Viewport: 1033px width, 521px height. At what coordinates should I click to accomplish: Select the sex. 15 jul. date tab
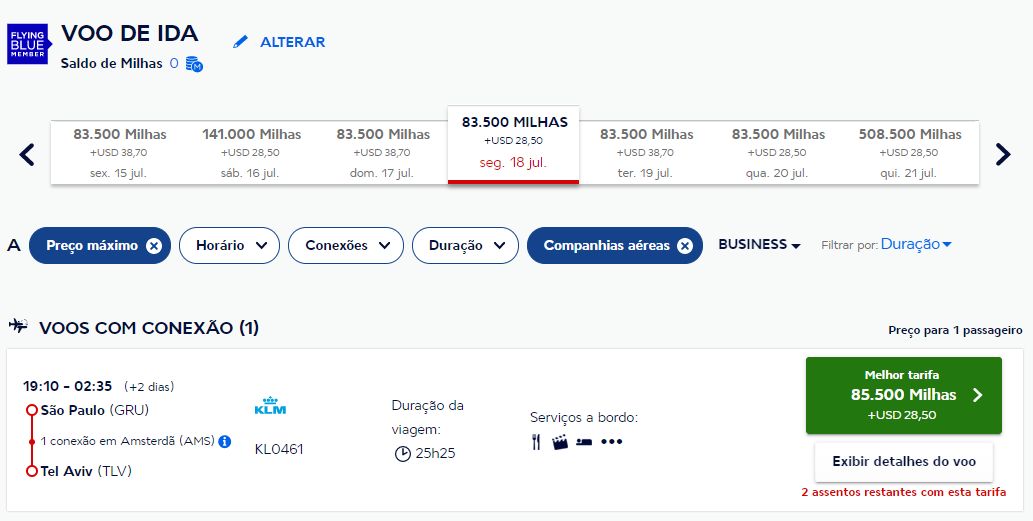click(120, 153)
